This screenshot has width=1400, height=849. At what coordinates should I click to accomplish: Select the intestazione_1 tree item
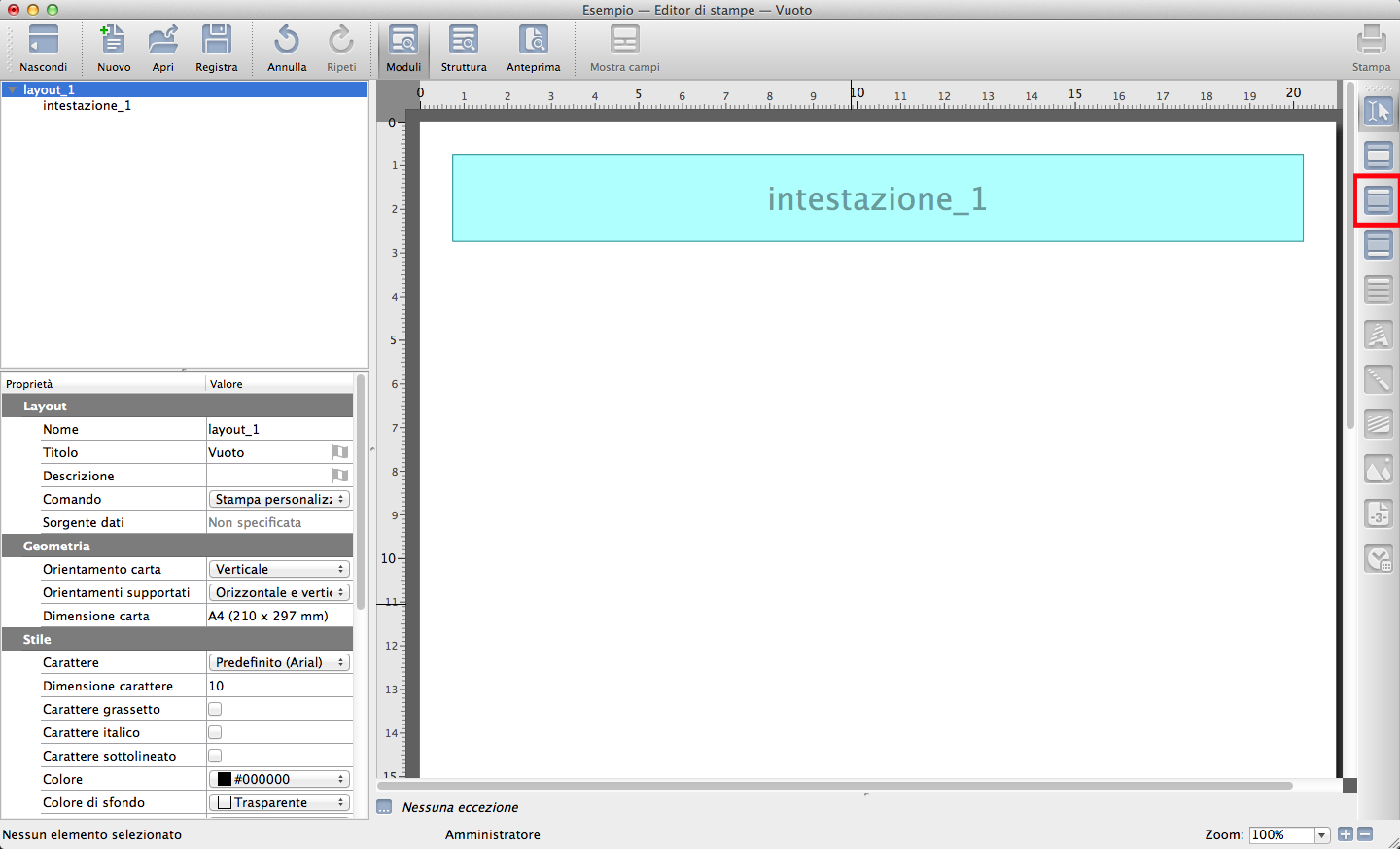[x=87, y=105]
